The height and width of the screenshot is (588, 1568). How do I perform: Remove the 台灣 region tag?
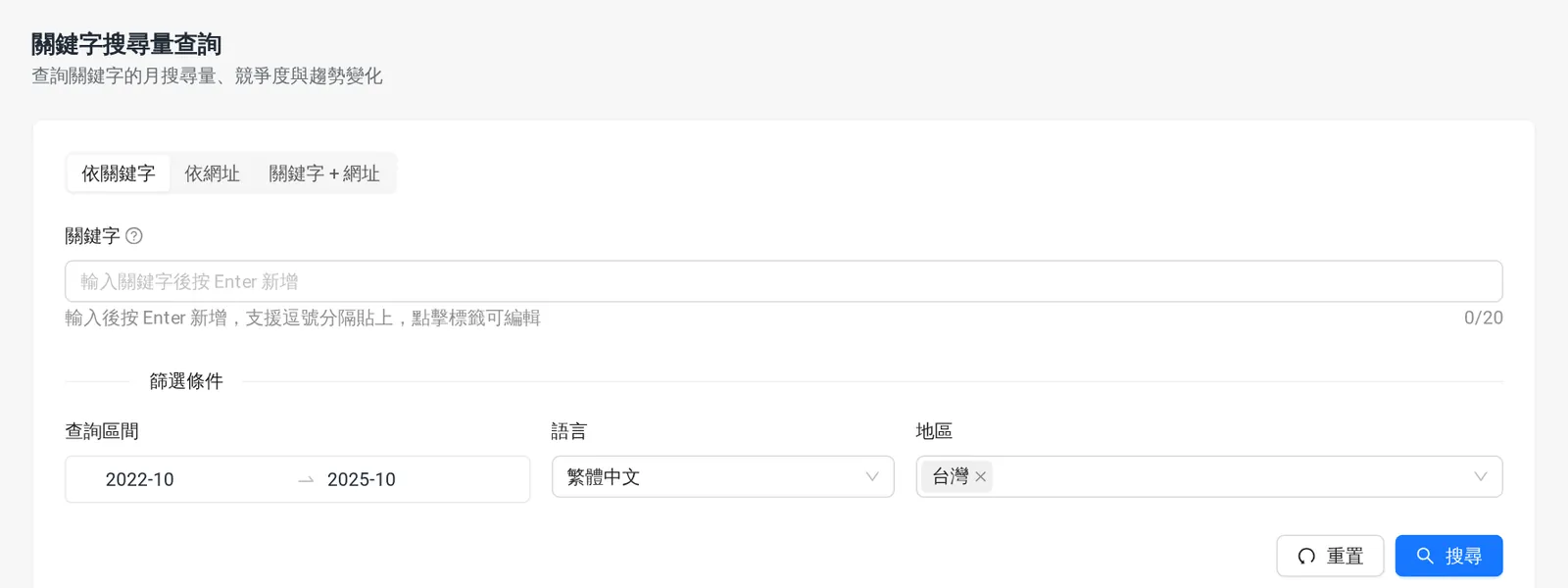980,477
